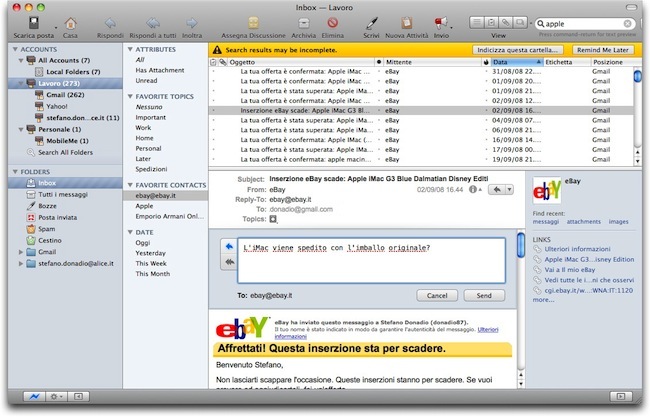
Task: Collapse the FOLDERS section triangle
Action: [x=15, y=172]
